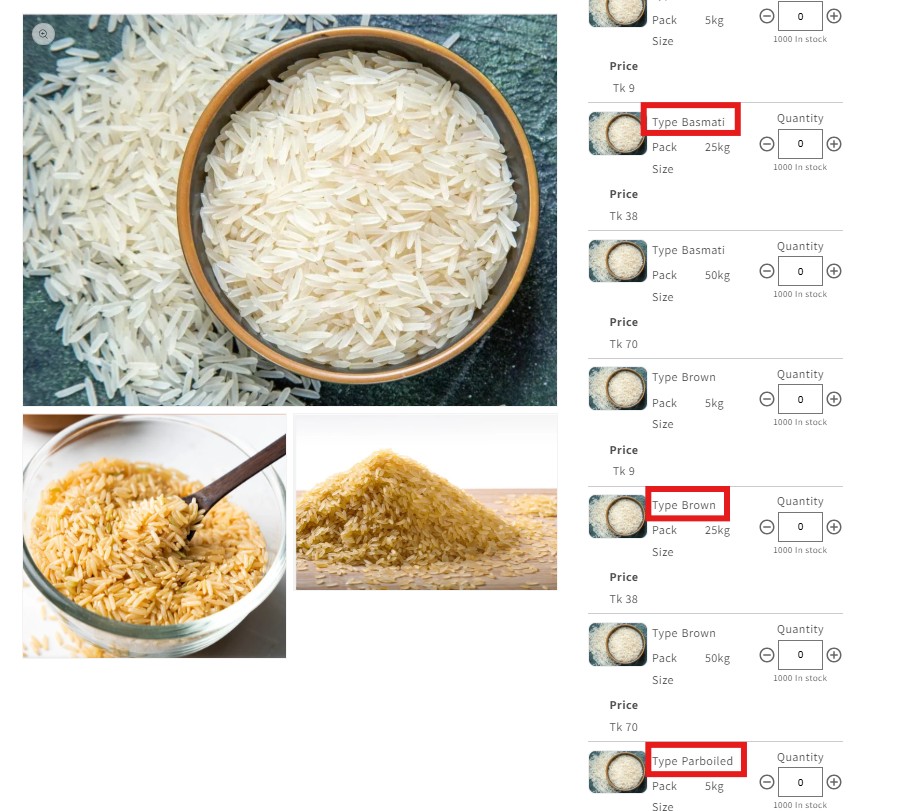Viewport: 904px width, 811px height.
Task: Increase quantity for Brown 50kg pack
Action: (834, 655)
